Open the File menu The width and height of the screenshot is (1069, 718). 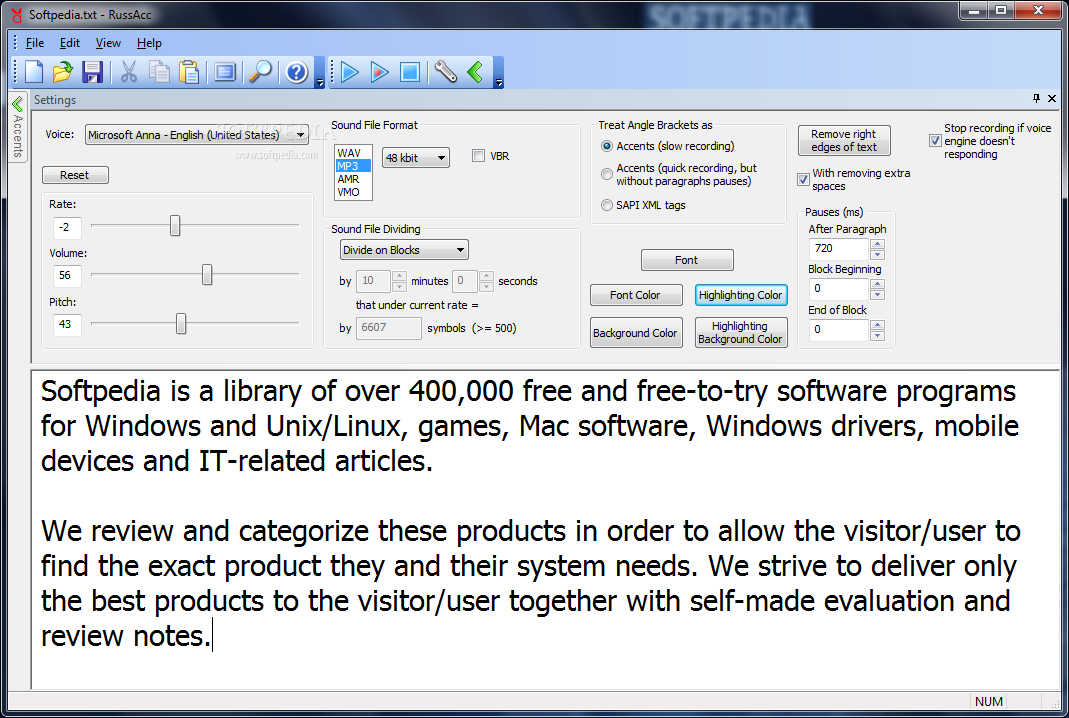click(35, 43)
